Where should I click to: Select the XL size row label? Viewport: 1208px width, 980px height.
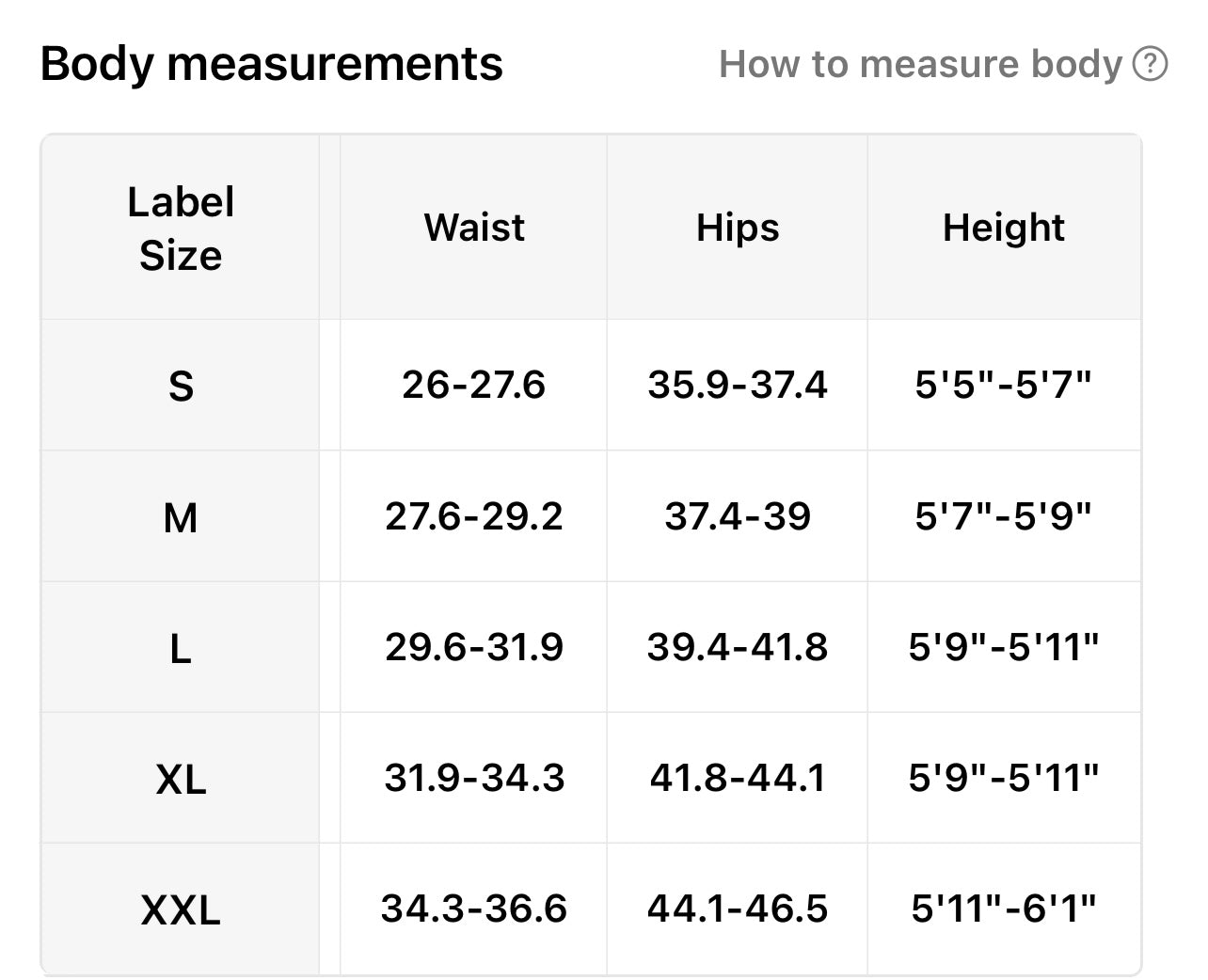click(x=181, y=779)
